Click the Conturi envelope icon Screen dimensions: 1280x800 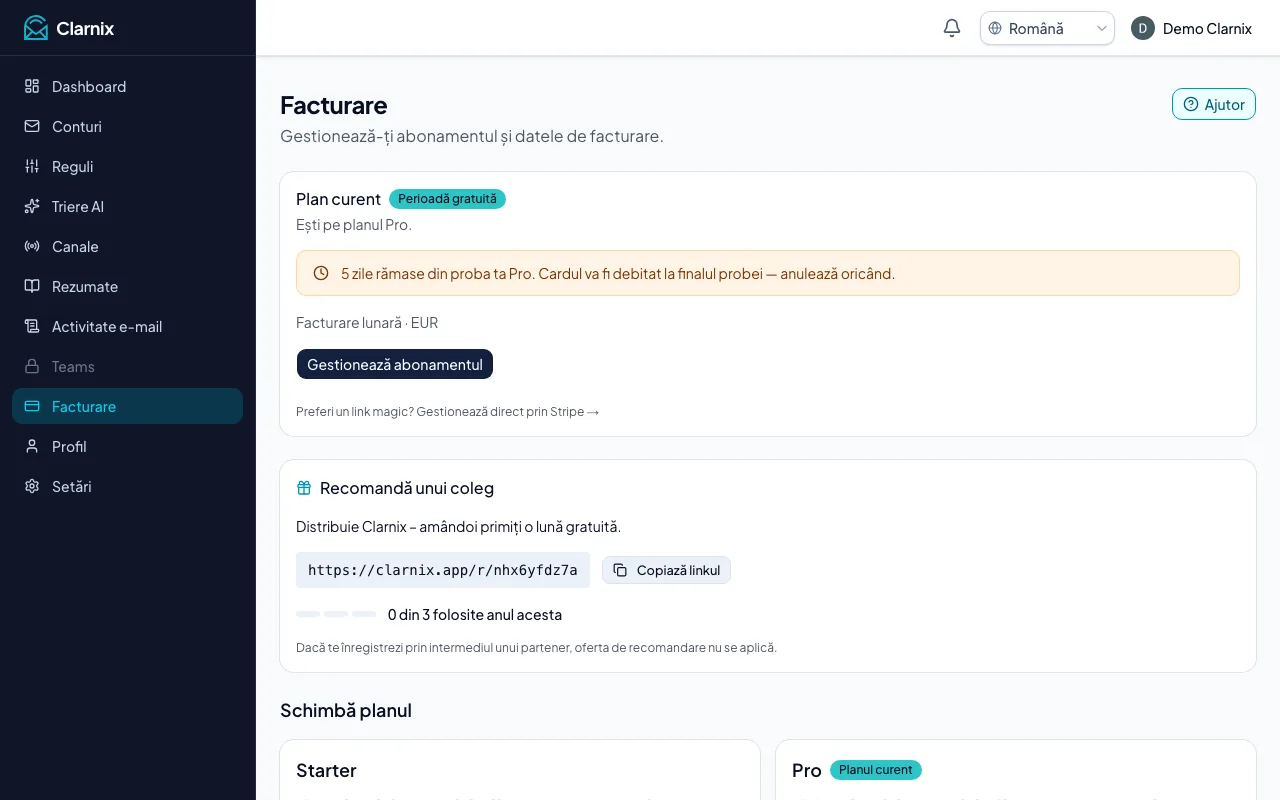pyautogui.click(x=32, y=126)
